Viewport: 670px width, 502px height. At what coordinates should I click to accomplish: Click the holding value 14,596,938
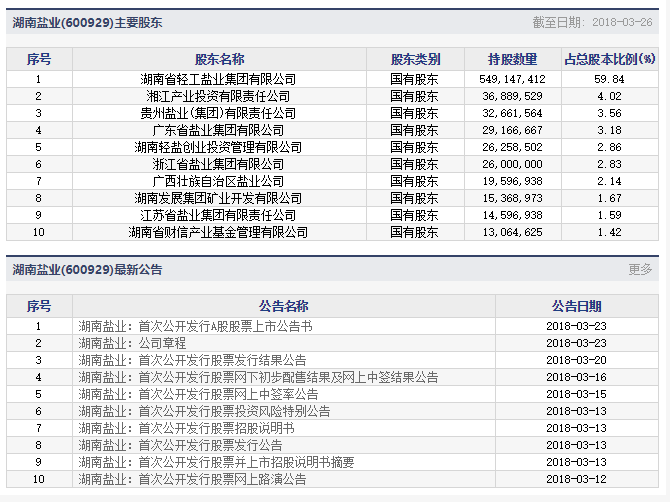512,215
